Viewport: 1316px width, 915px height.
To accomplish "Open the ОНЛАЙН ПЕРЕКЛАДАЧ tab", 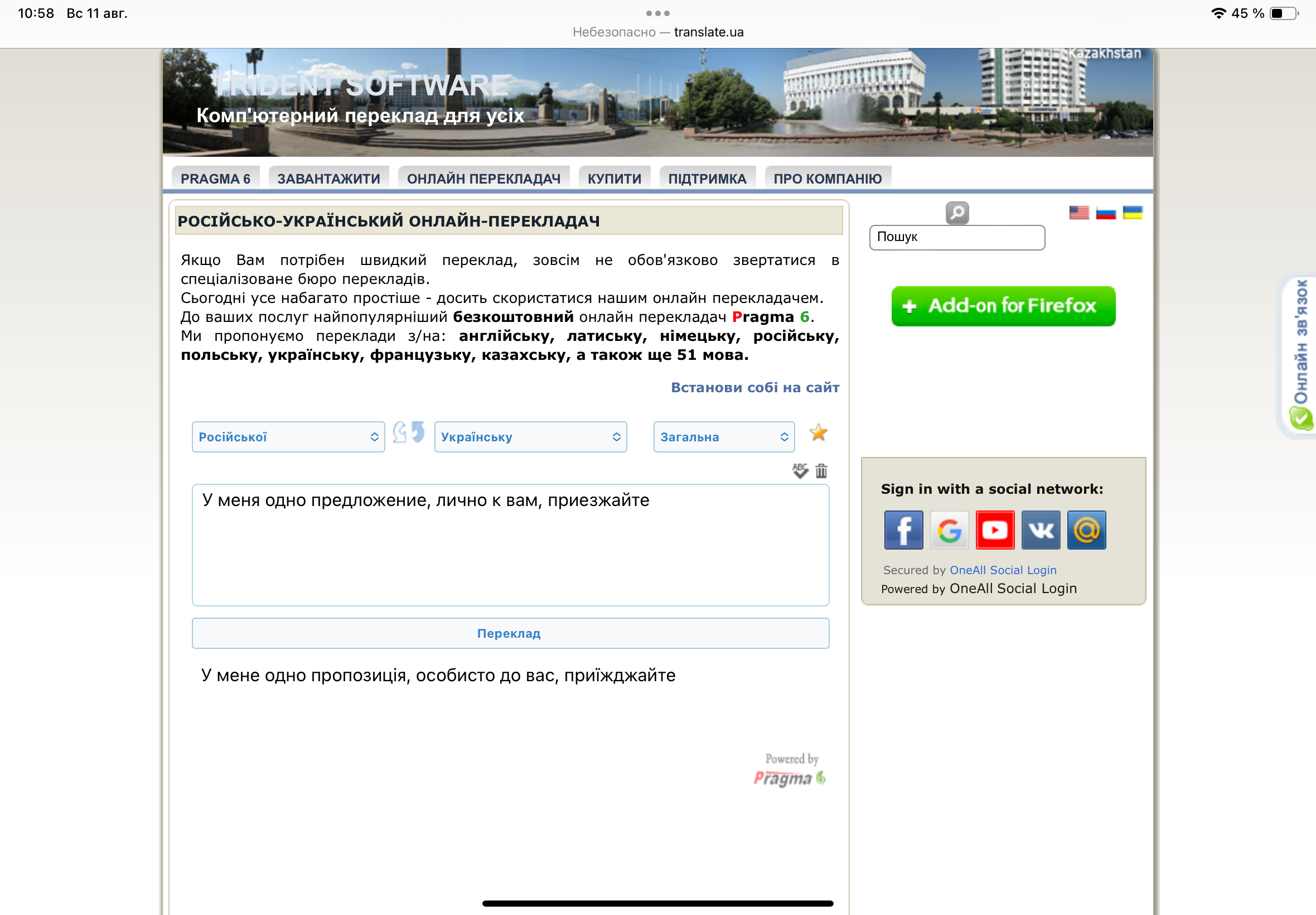I will pos(483,179).
